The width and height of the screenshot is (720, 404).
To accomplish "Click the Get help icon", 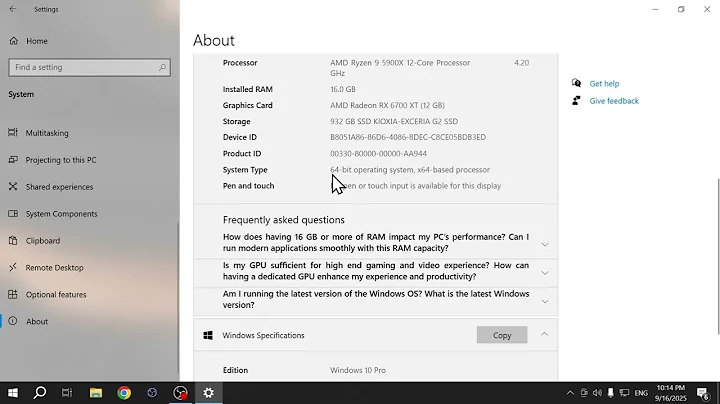I will (x=576, y=83).
